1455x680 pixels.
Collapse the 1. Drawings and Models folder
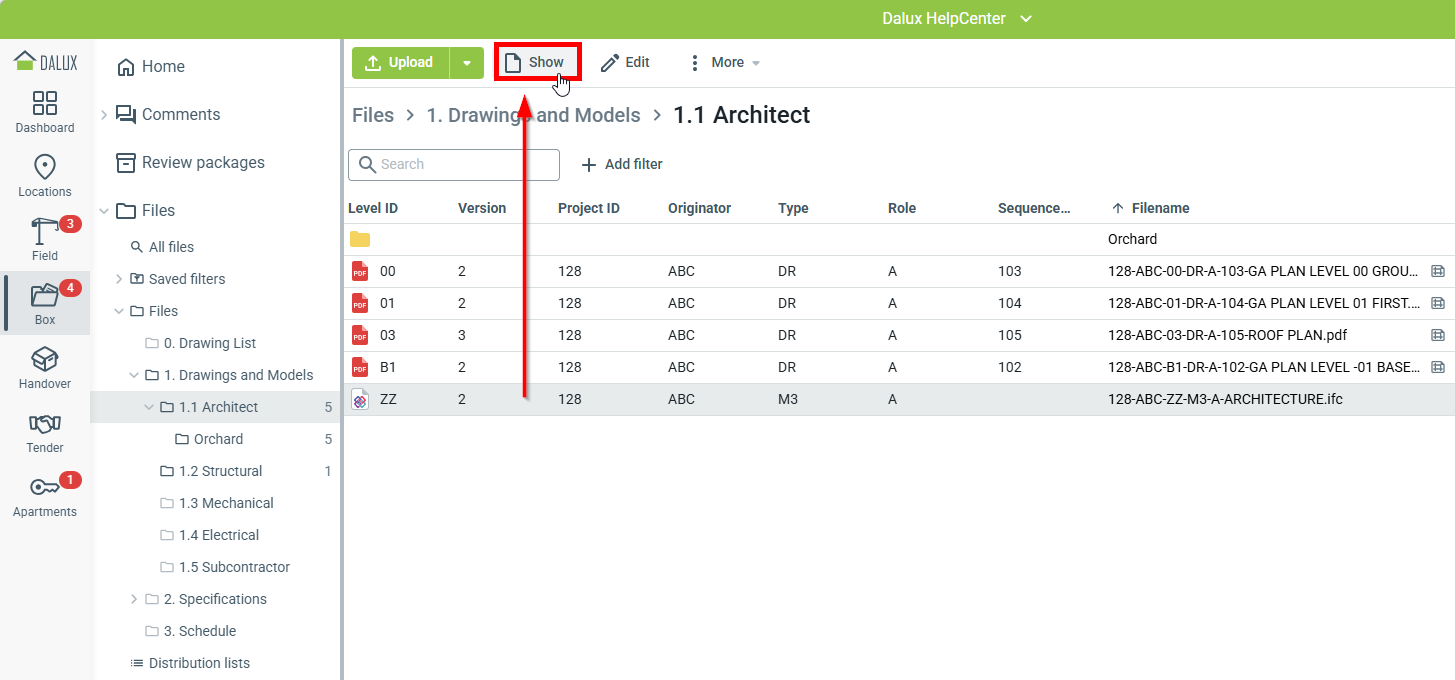pyautogui.click(x=134, y=375)
